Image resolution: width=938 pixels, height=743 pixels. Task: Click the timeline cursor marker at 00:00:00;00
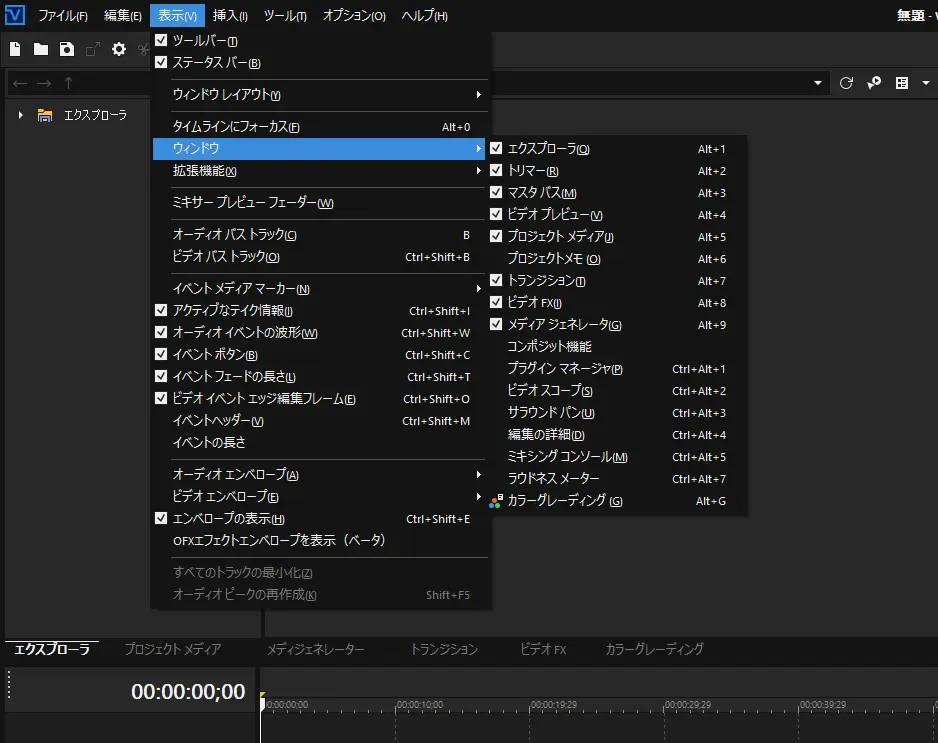click(x=262, y=701)
